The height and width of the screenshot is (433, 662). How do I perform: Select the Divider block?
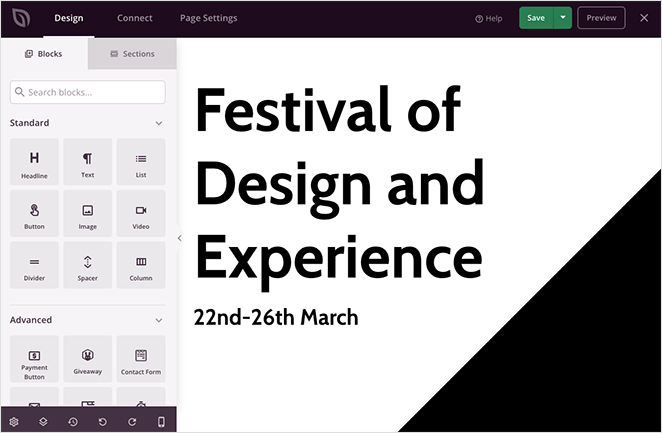click(x=34, y=265)
